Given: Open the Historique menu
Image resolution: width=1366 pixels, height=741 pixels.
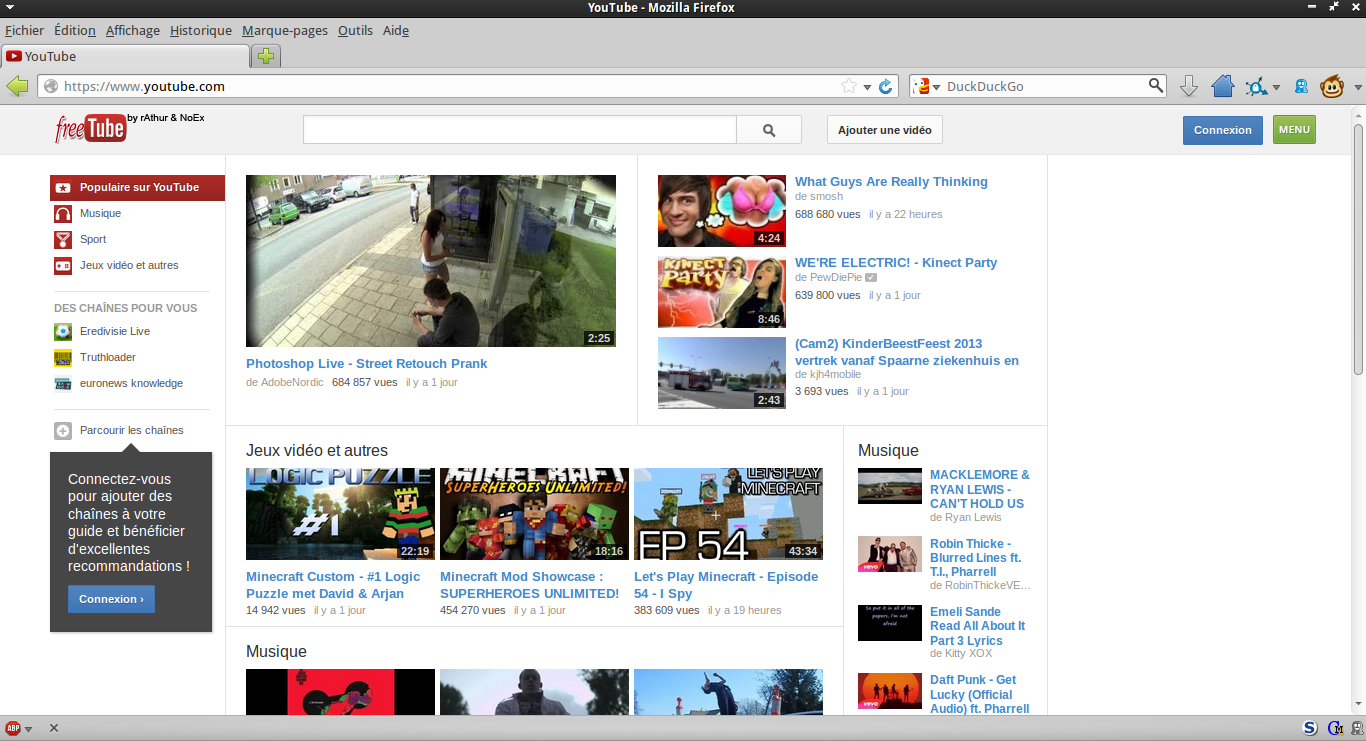Looking at the screenshot, I should point(200,31).
